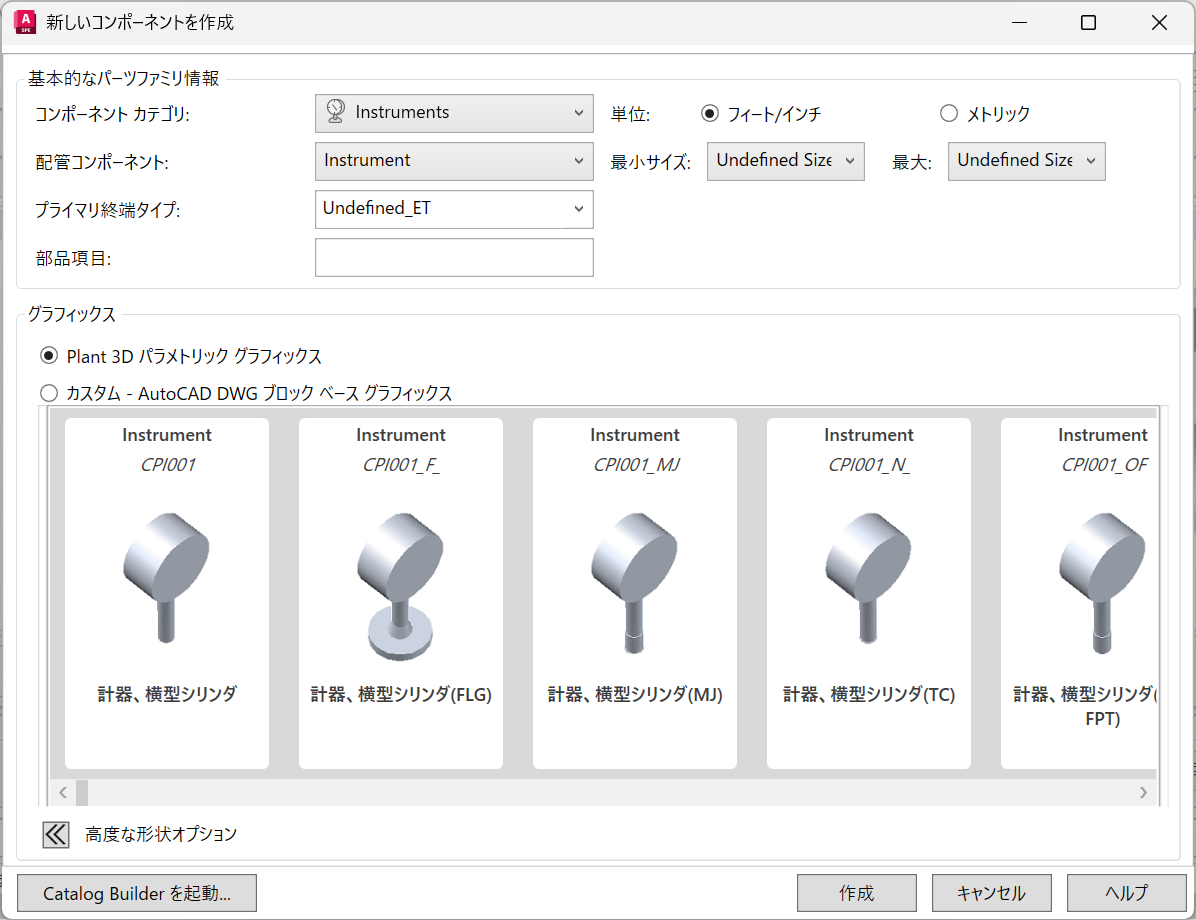Click the AutoCAD app icon in title bar
Viewport: 1196px width, 920px height.
(25, 22)
